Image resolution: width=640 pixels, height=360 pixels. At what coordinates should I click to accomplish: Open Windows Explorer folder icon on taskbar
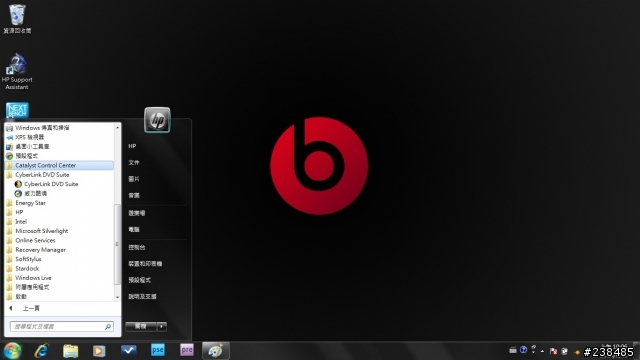pyautogui.click(x=71, y=351)
